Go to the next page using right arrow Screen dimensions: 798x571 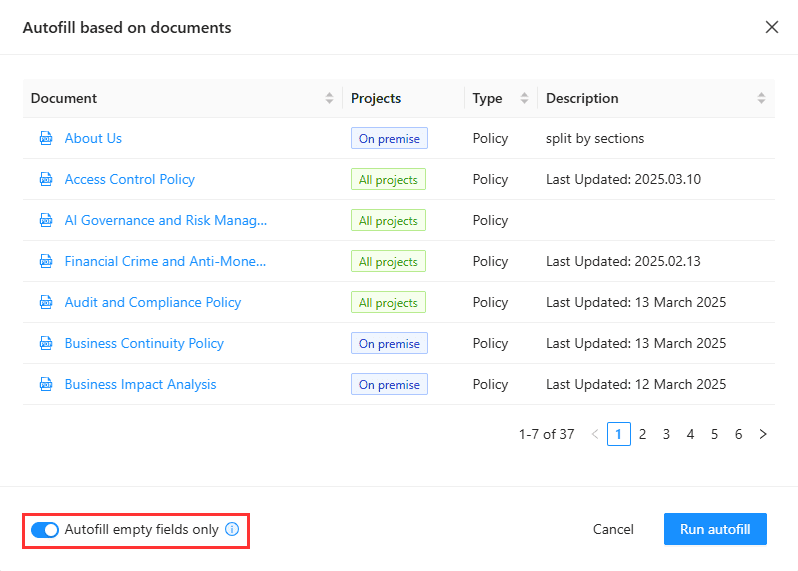click(763, 434)
